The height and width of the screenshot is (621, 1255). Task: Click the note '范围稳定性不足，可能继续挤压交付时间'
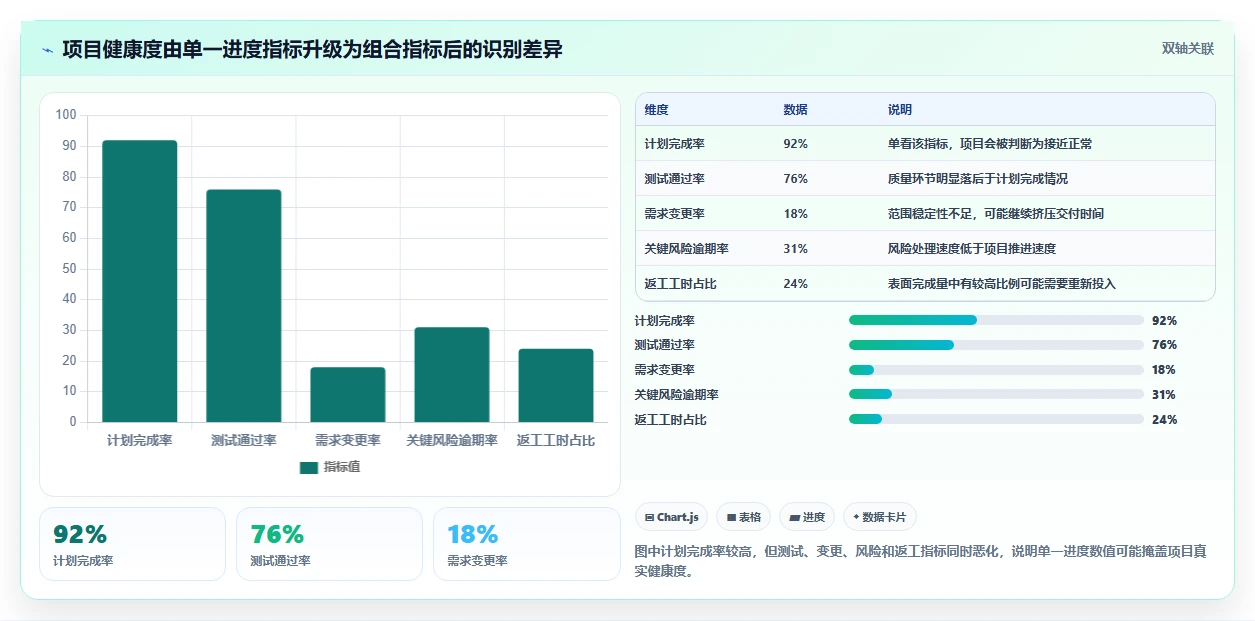click(996, 214)
